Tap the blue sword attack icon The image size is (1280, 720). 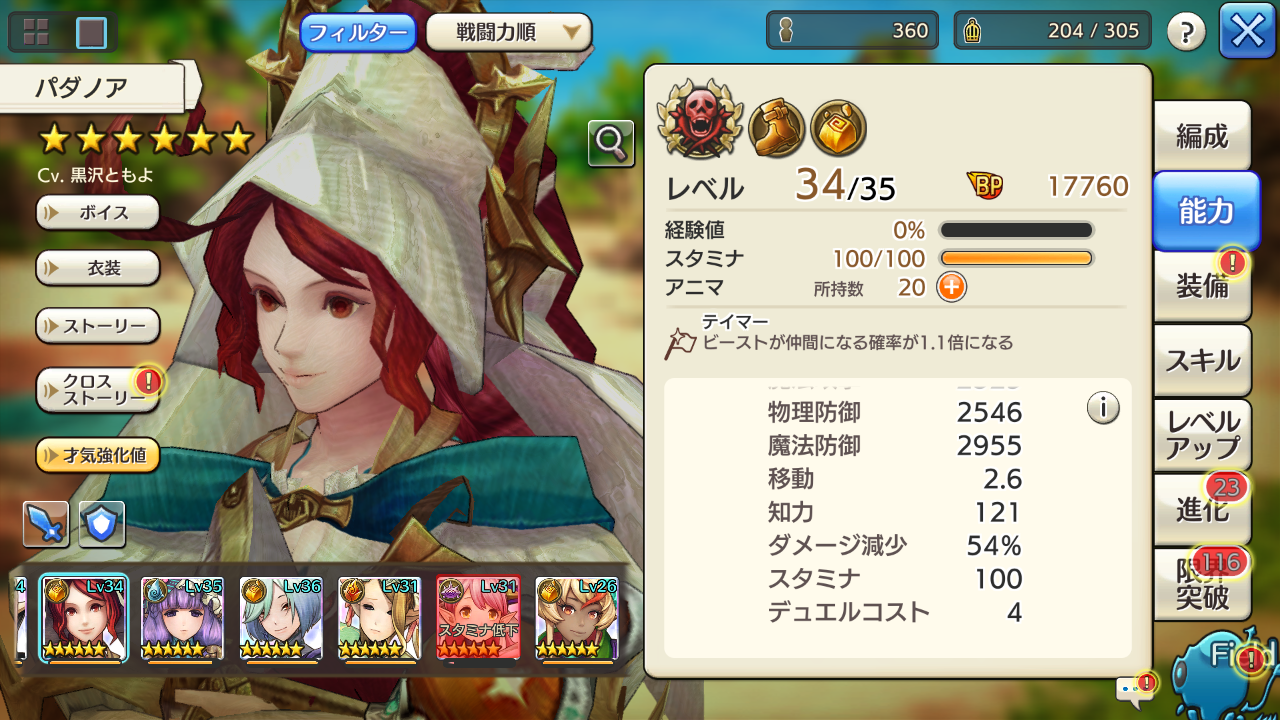click(x=46, y=524)
